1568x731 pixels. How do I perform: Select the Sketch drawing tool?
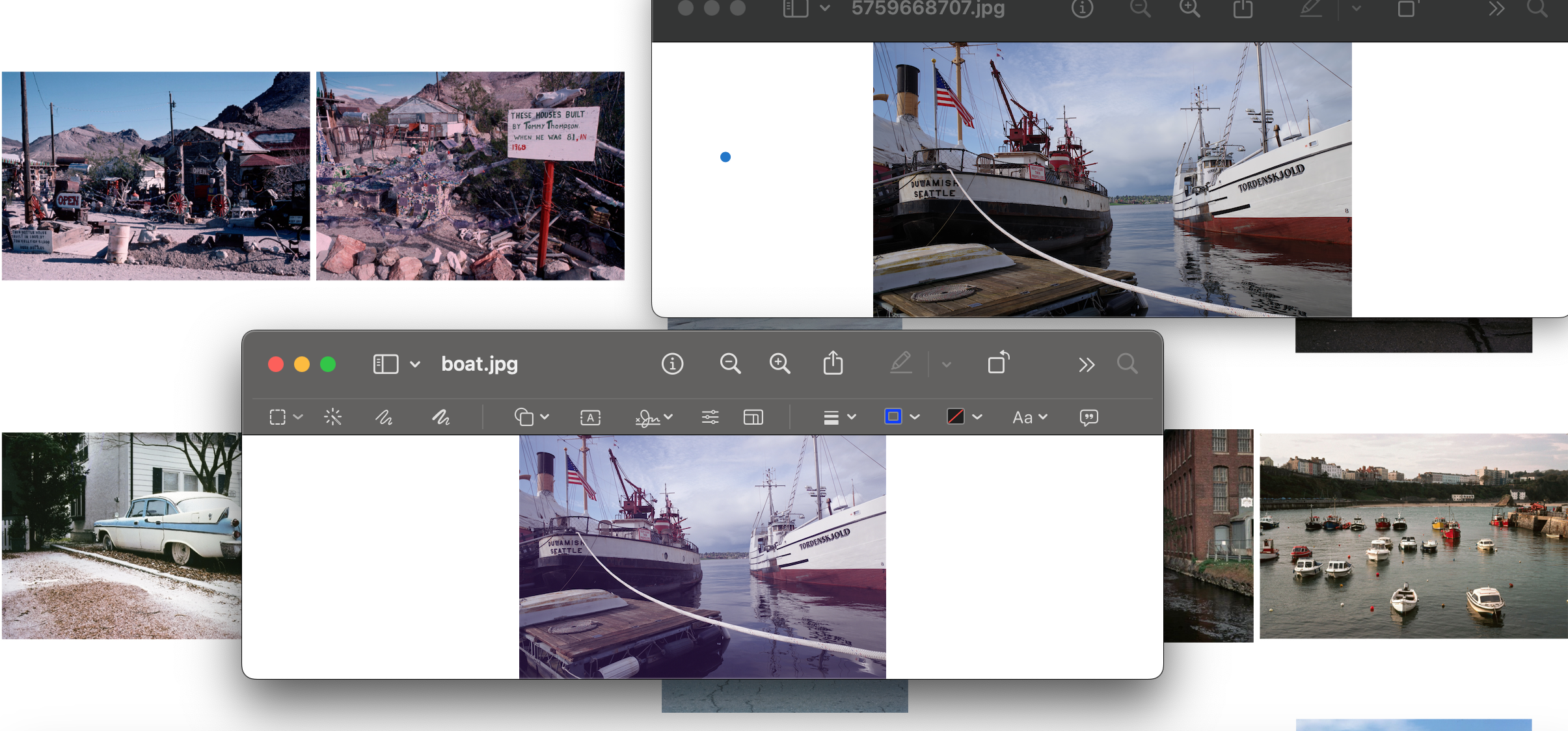[x=384, y=417]
